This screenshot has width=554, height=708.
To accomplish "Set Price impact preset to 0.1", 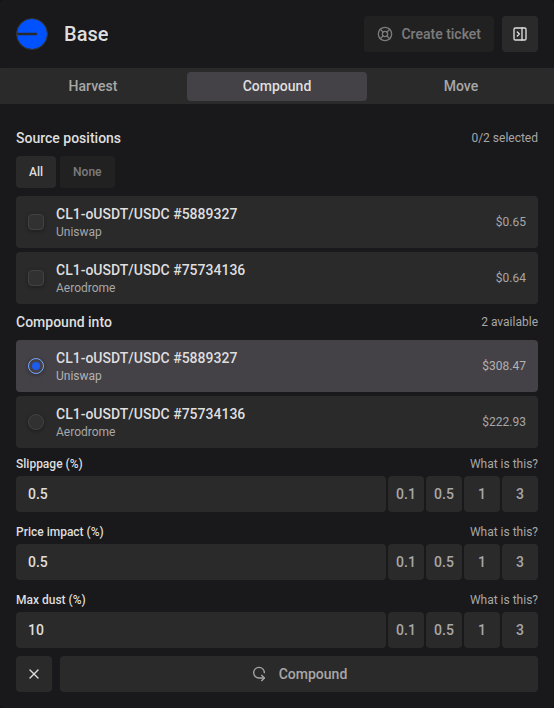I will pyautogui.click(x=406, y=562).
